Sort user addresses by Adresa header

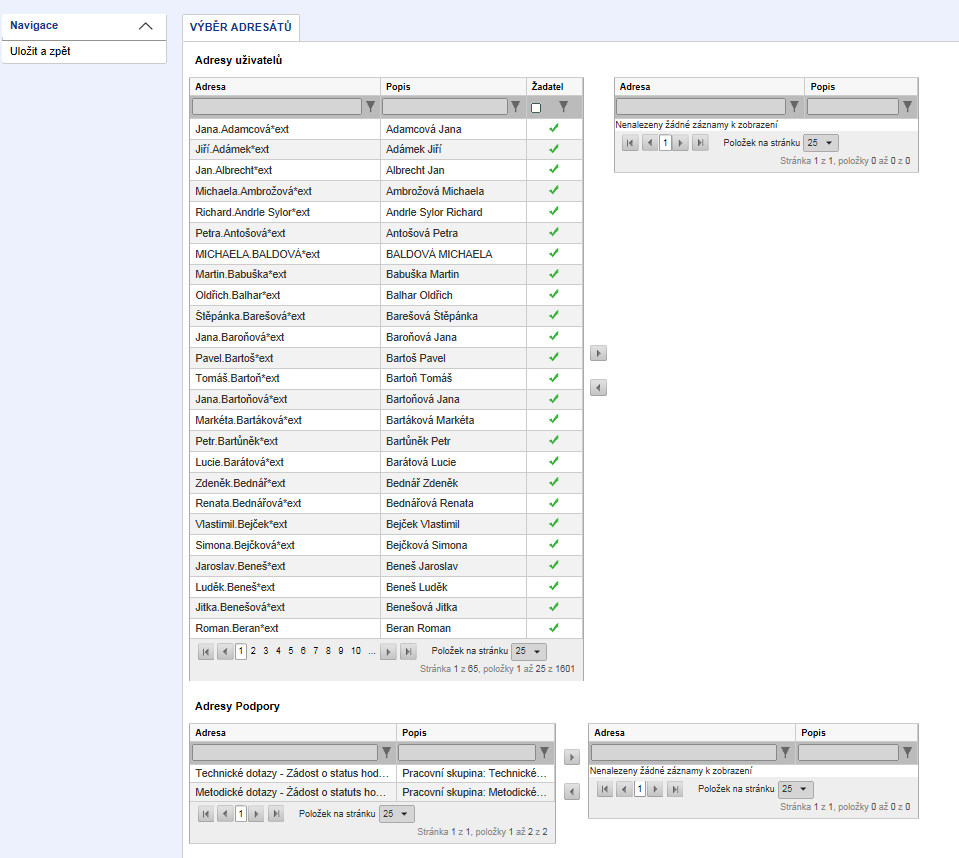click(210, 87)
